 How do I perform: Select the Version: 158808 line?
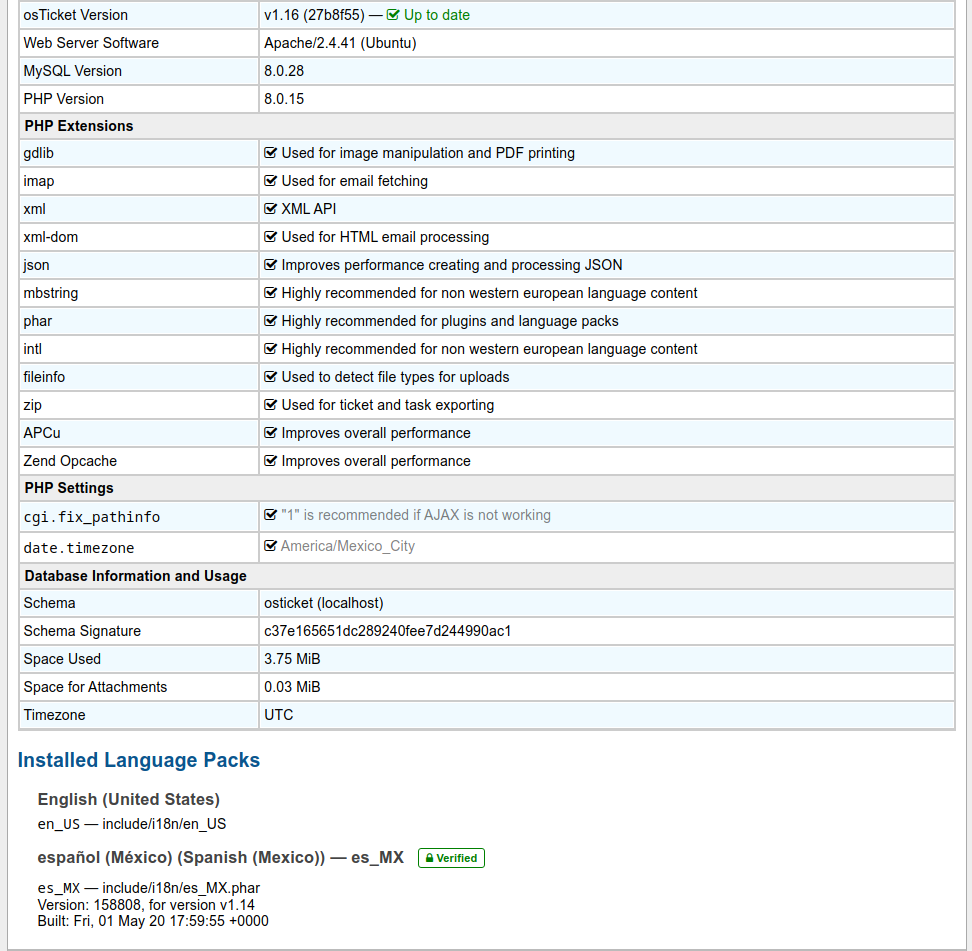point(146,905)
